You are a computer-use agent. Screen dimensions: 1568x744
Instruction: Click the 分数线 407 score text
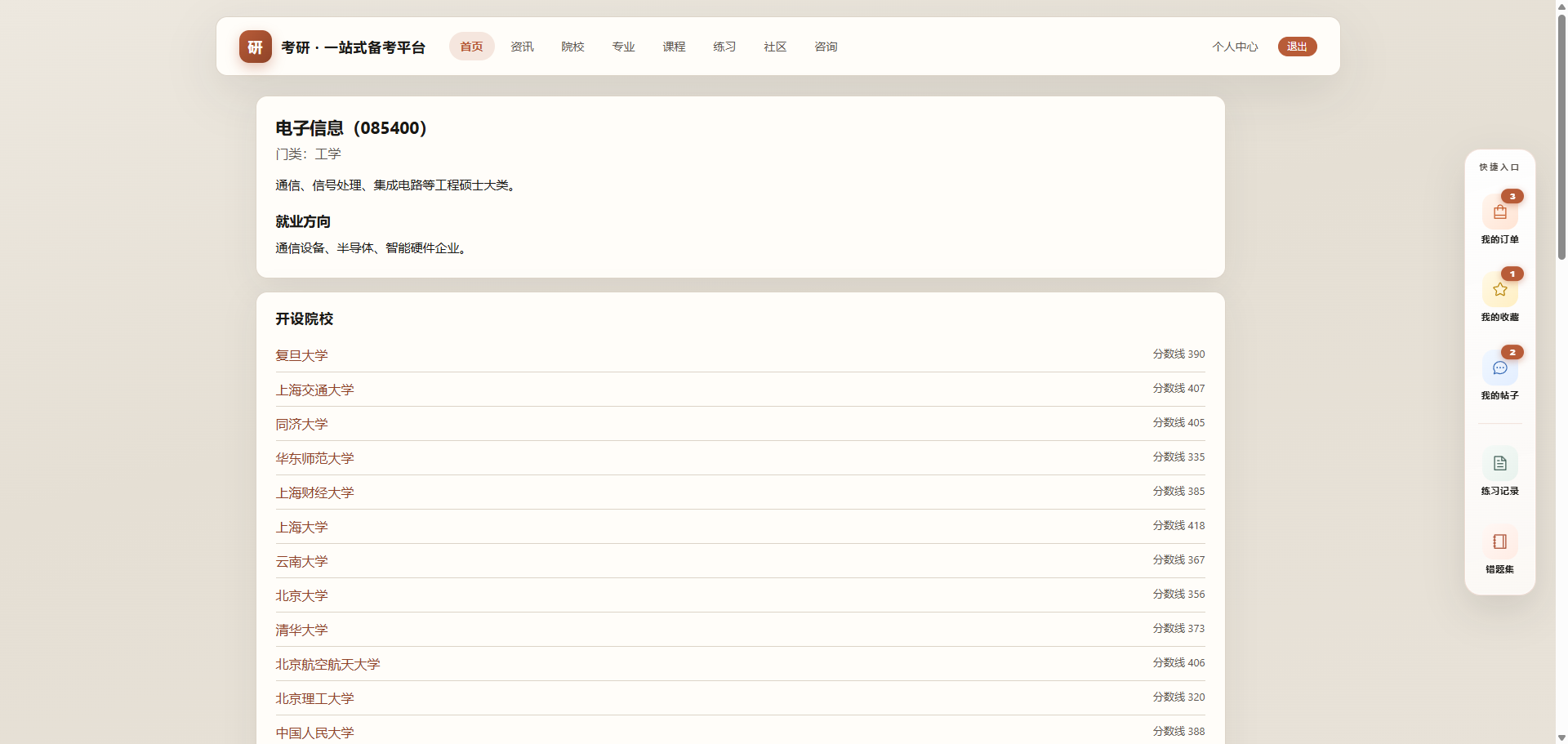(1178, 388)
